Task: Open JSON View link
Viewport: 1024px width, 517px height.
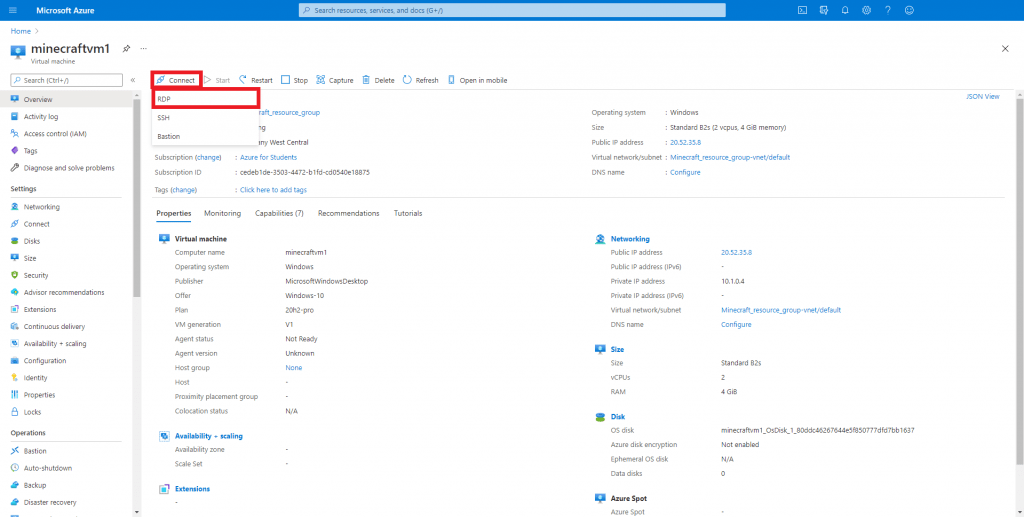Action: tap(982, 97)
